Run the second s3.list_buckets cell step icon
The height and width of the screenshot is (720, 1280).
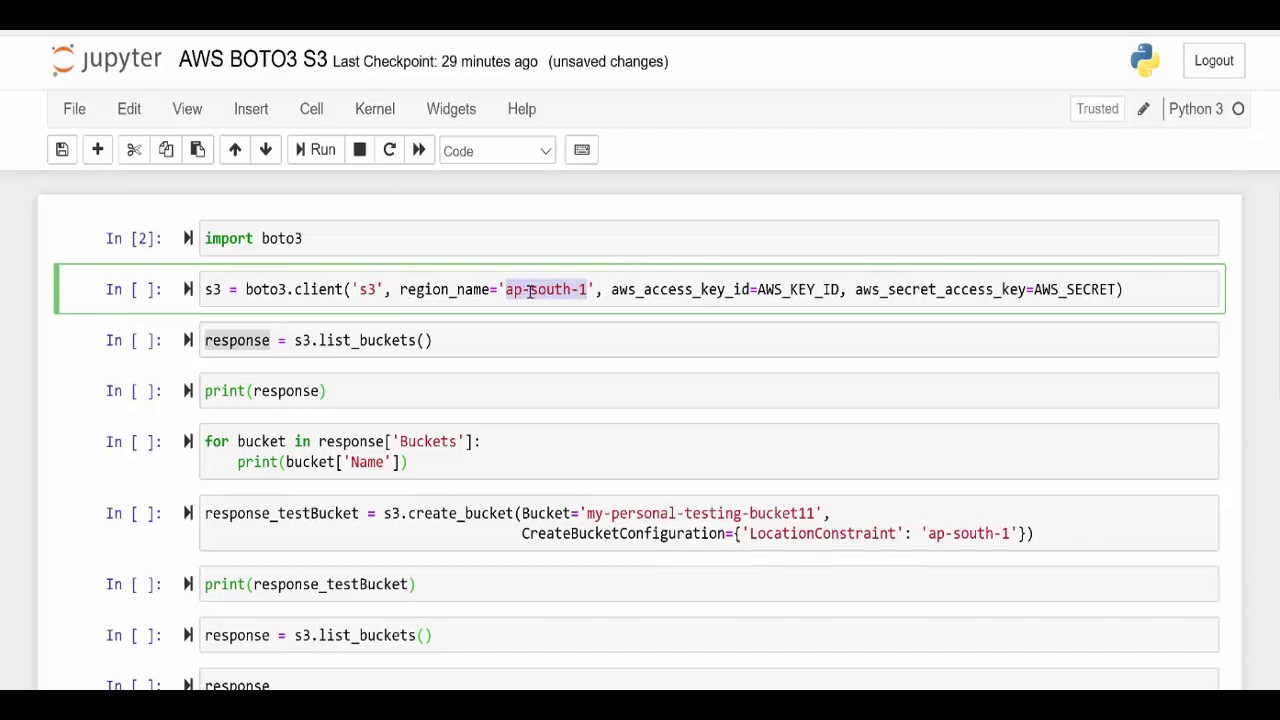click(188, 635)
